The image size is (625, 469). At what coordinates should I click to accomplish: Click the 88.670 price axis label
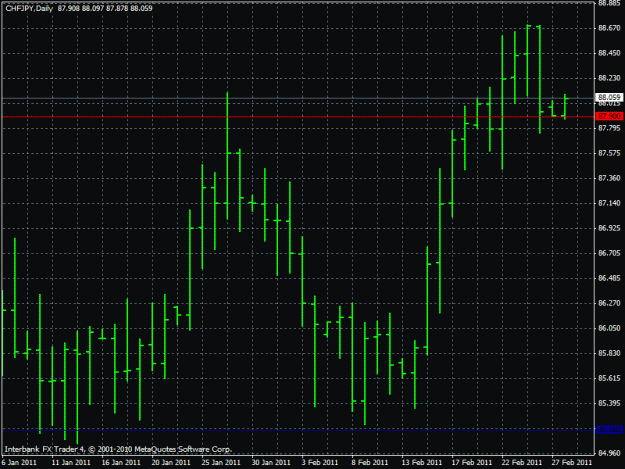pyautogui.click(x=609, y=28)
